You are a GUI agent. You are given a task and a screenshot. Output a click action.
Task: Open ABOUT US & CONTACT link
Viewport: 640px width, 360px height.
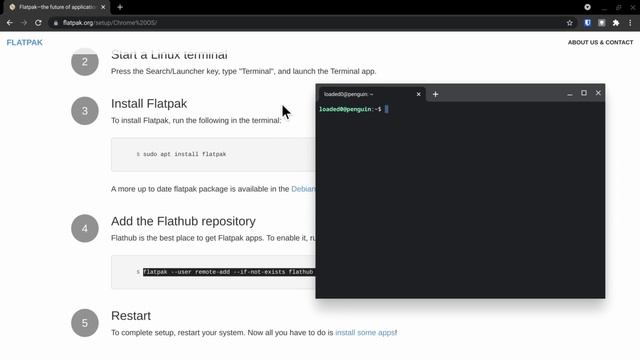click(x=600, y=42)
